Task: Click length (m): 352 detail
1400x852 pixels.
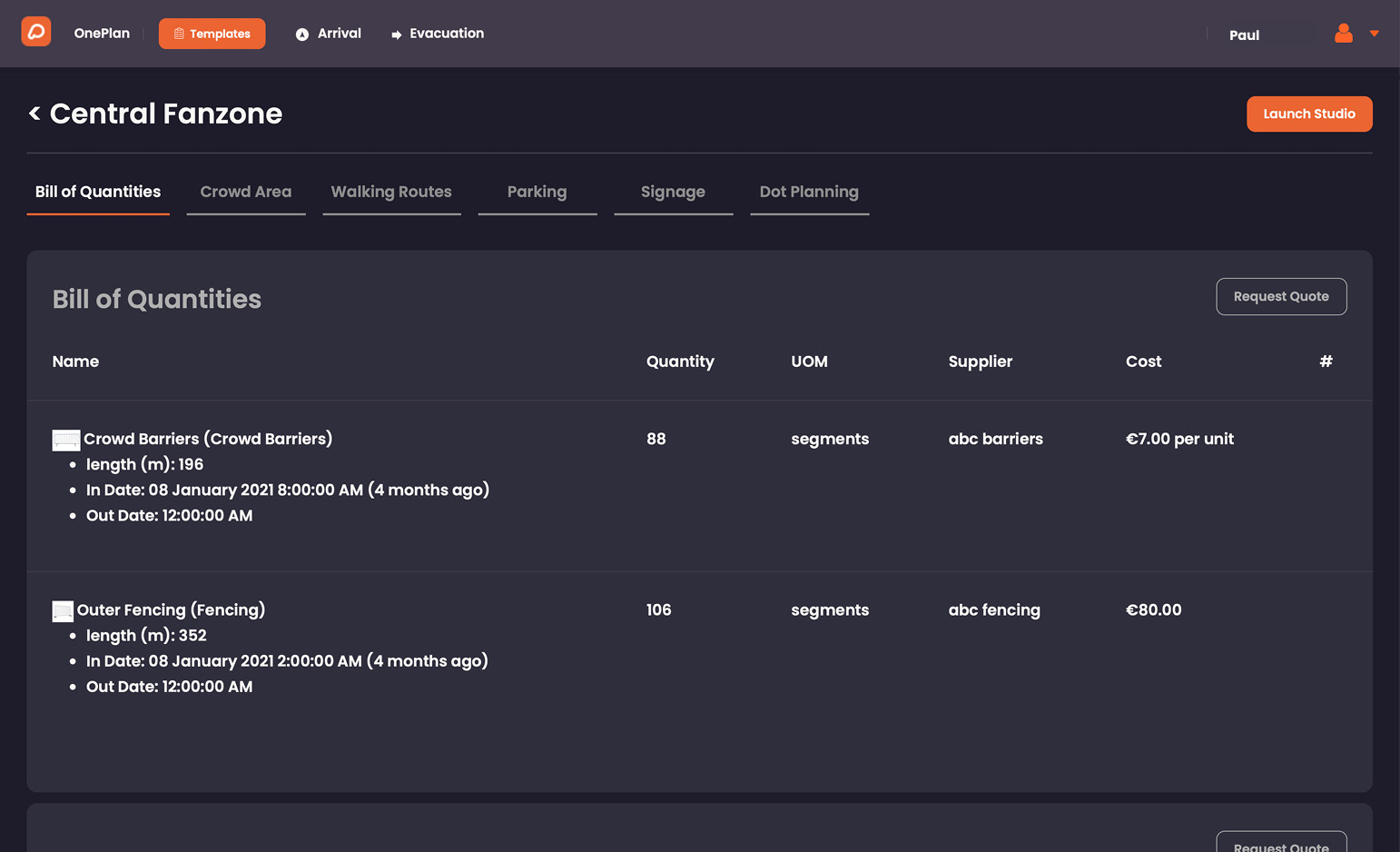Action: coord(146,636)
